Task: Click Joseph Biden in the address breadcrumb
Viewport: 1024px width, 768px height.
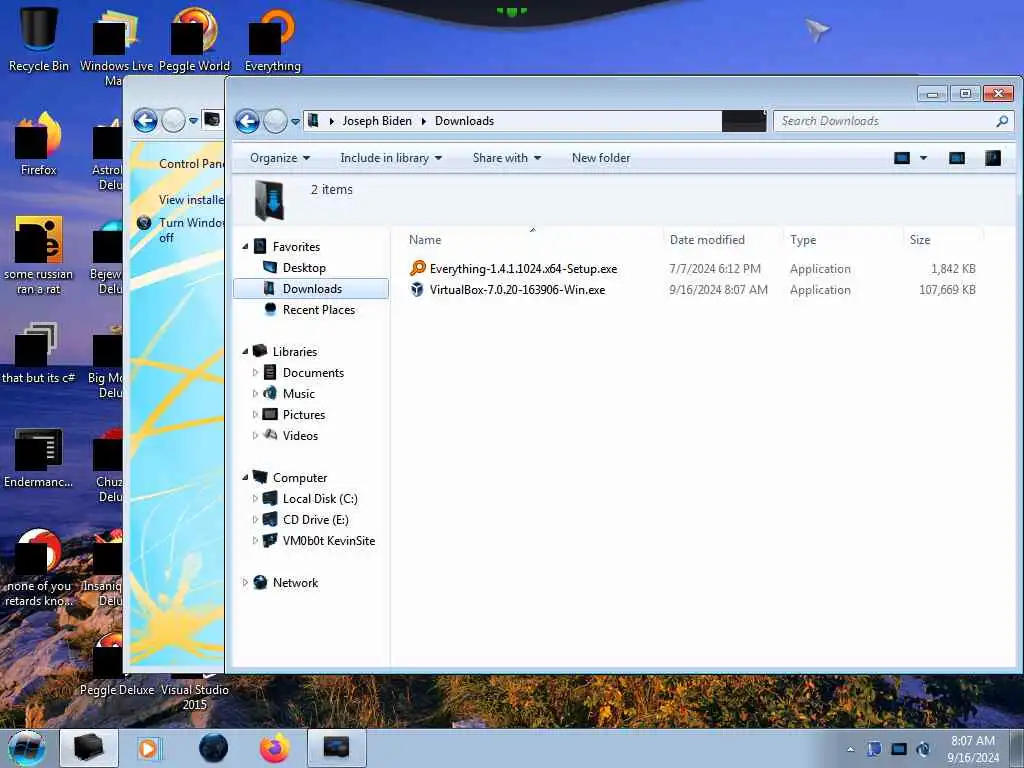Action: click(x=377, y=121)
